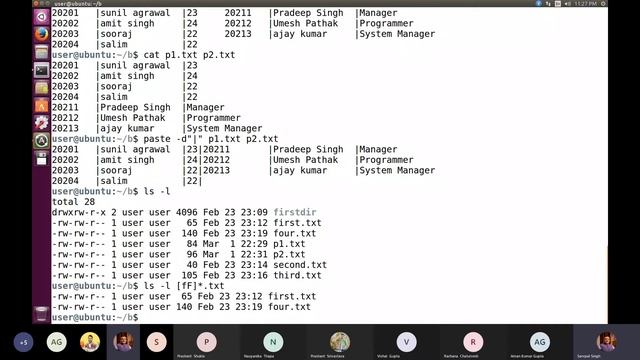Image resolution: width=640 pixels, height=360 pixels.
Task: Click the '20204 |salim' row in paste output
Action: click(x=127, y=181)
